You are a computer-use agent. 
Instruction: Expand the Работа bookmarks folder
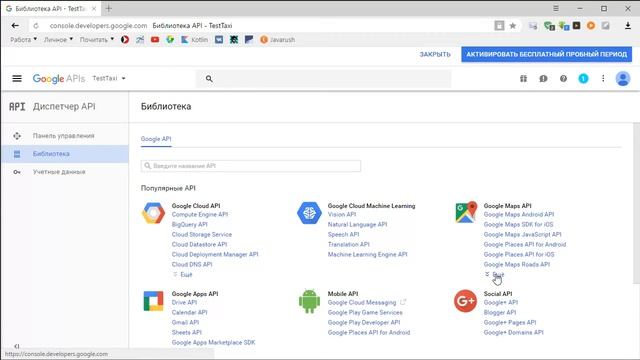tap(23, 40)
